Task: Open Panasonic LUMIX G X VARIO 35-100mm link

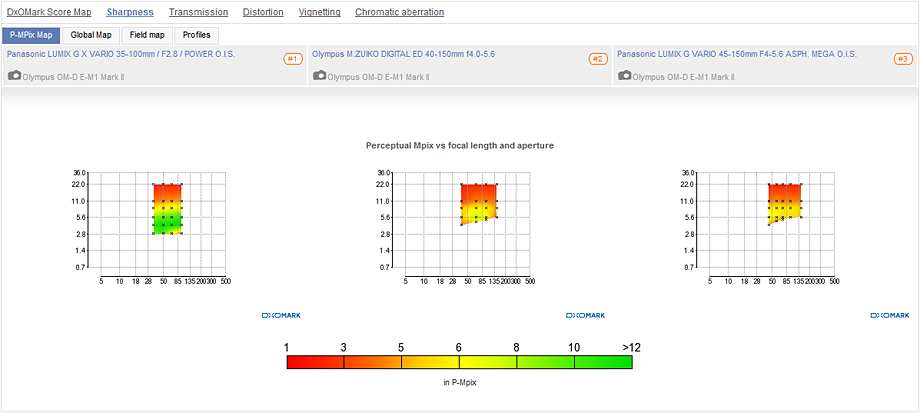Action: 121,54
